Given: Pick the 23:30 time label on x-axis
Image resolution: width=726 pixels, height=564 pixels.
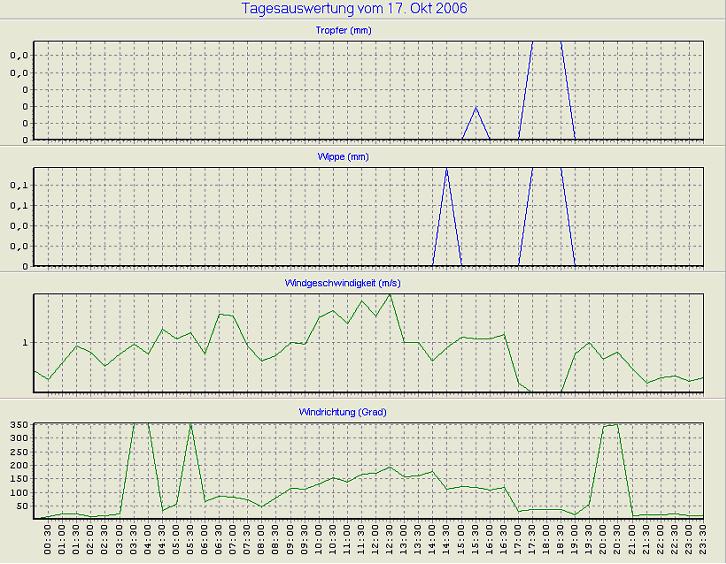Looking at the screenshot, I should (x=703, y=542).
